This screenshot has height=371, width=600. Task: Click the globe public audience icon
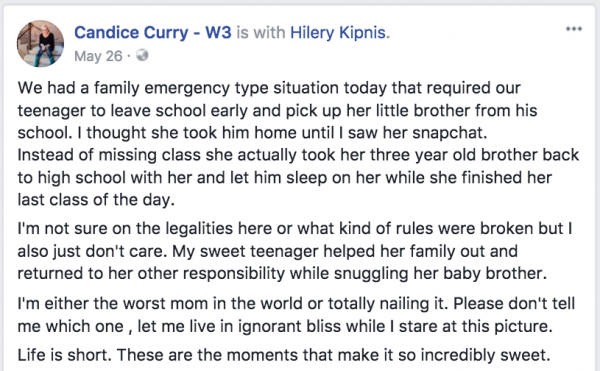tap(142, 55)
